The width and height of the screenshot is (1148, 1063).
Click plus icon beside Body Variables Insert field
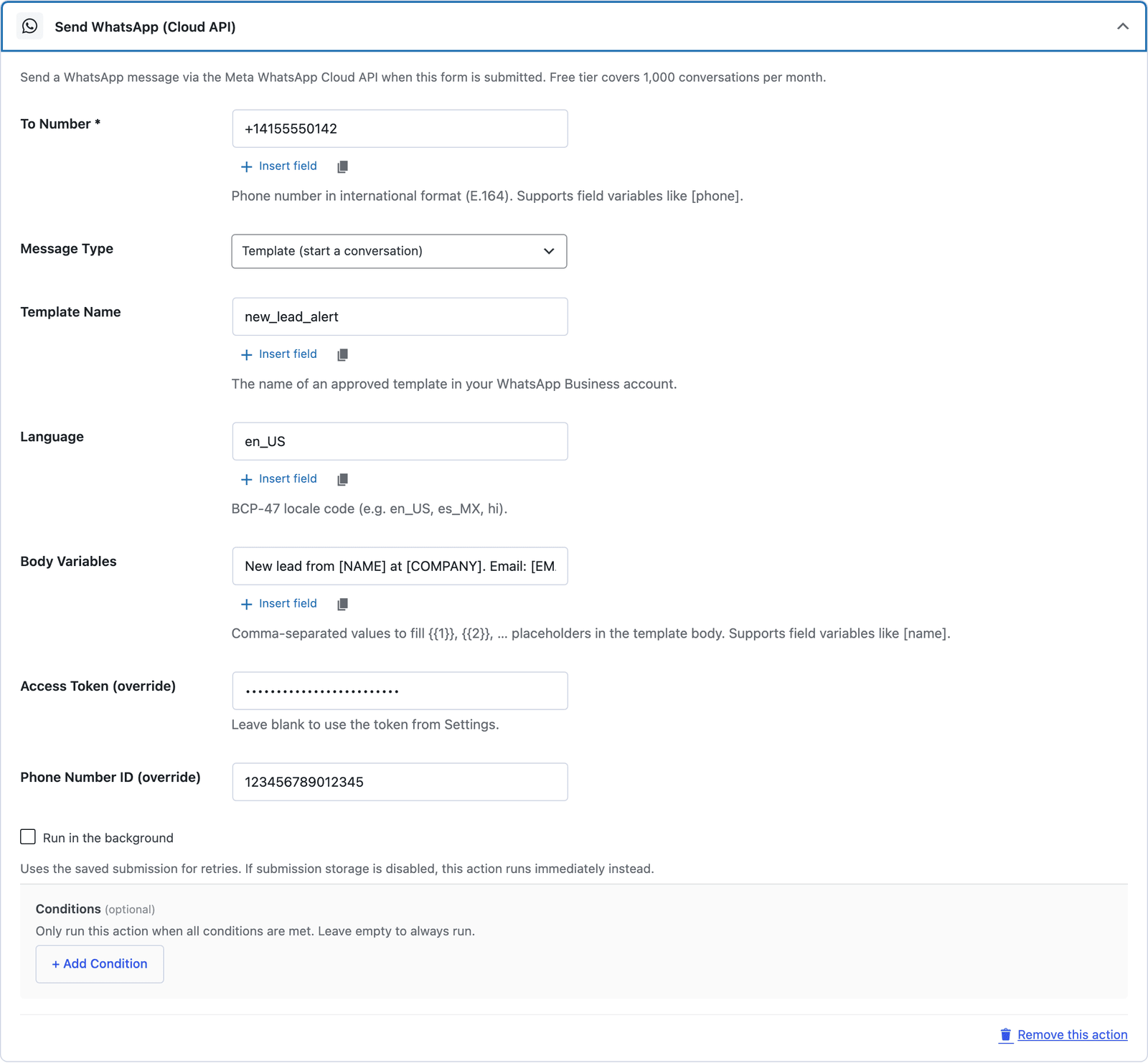[246, 604]
